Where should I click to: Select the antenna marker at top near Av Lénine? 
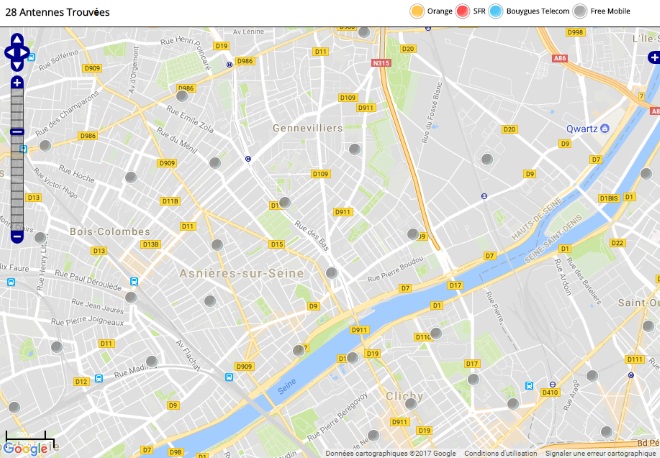[364, 32]
